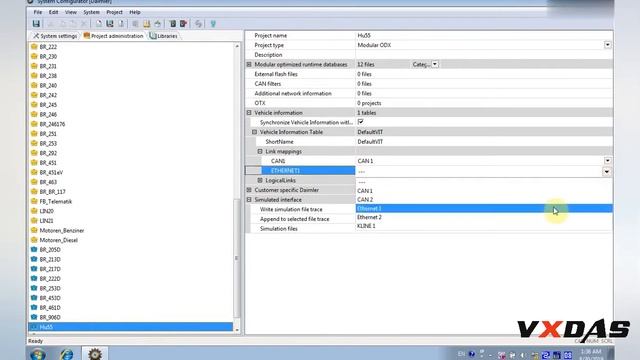Viewport: 640px width, 360px height.
Task: Expand the LogicalLinks node
Action: pyautogui.click(x=260, y=180)
